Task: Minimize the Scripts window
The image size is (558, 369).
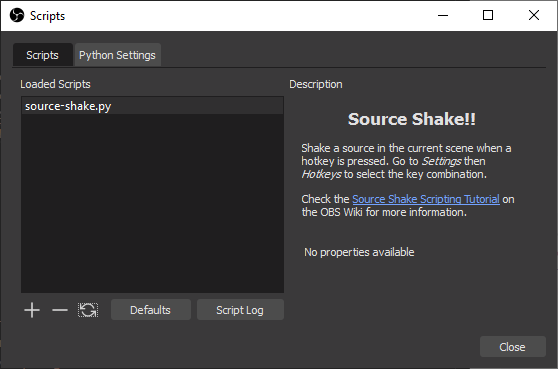Action: 443,15
